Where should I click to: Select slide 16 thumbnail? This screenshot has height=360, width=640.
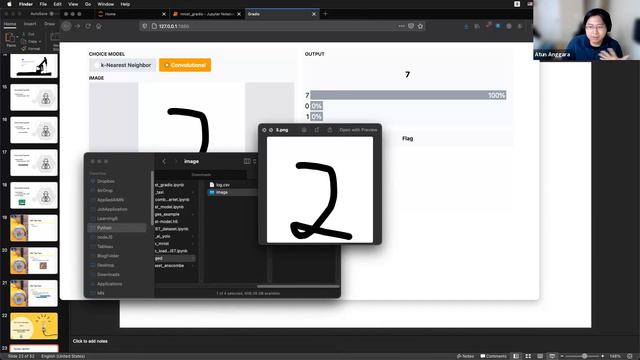click(x=34, y=130)
